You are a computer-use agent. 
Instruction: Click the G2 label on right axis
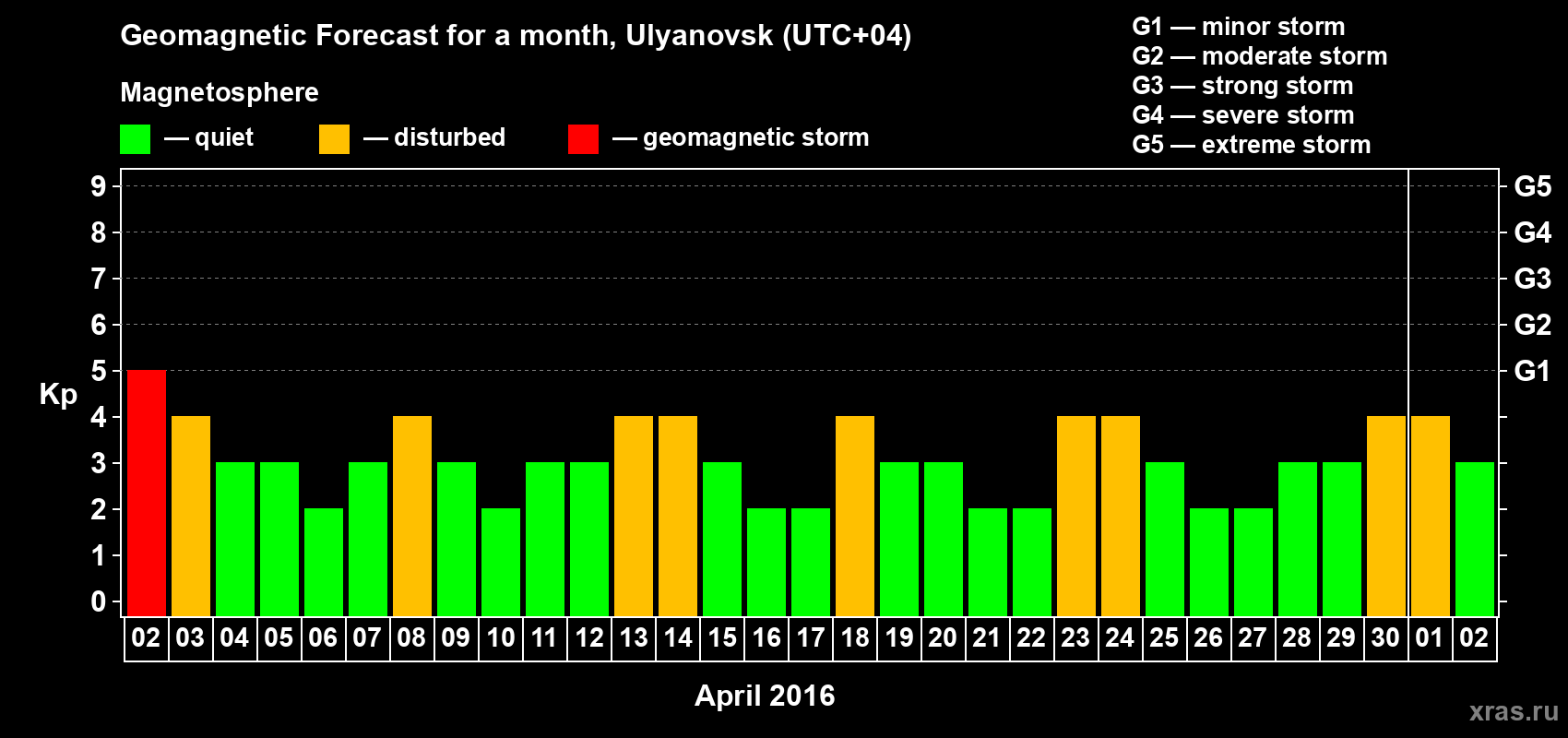1532,325
